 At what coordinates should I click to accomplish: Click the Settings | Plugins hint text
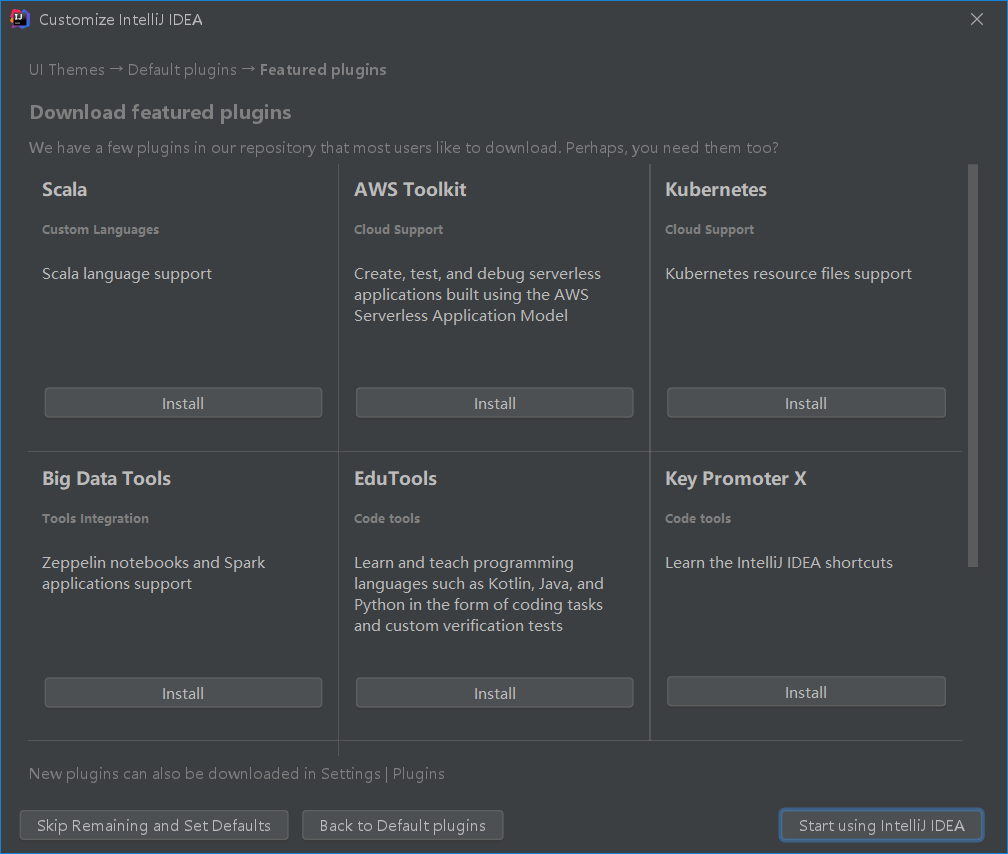click(x=237, y=774)
